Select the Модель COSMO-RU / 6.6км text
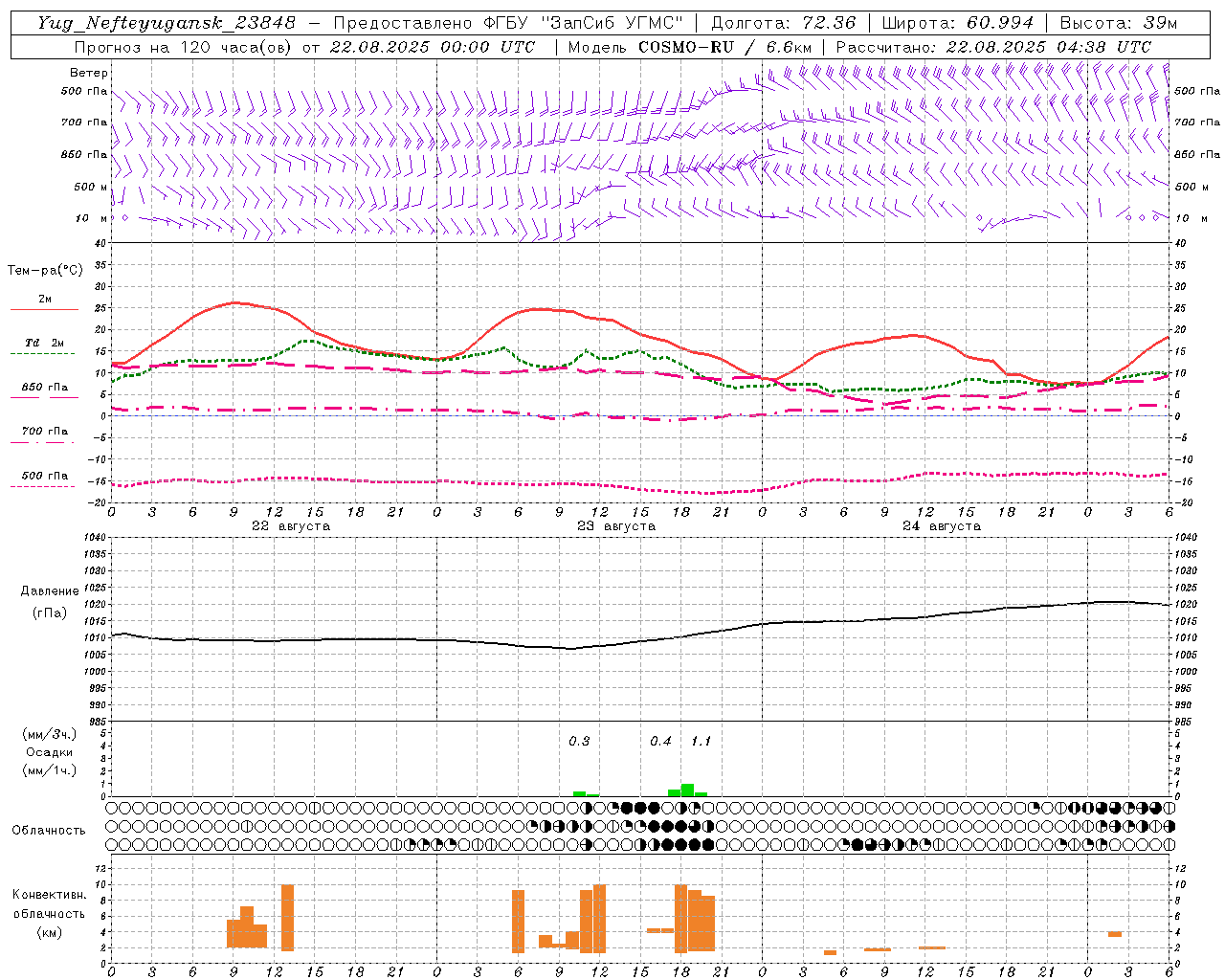The image size is (1225, 980). pos(690,47)
